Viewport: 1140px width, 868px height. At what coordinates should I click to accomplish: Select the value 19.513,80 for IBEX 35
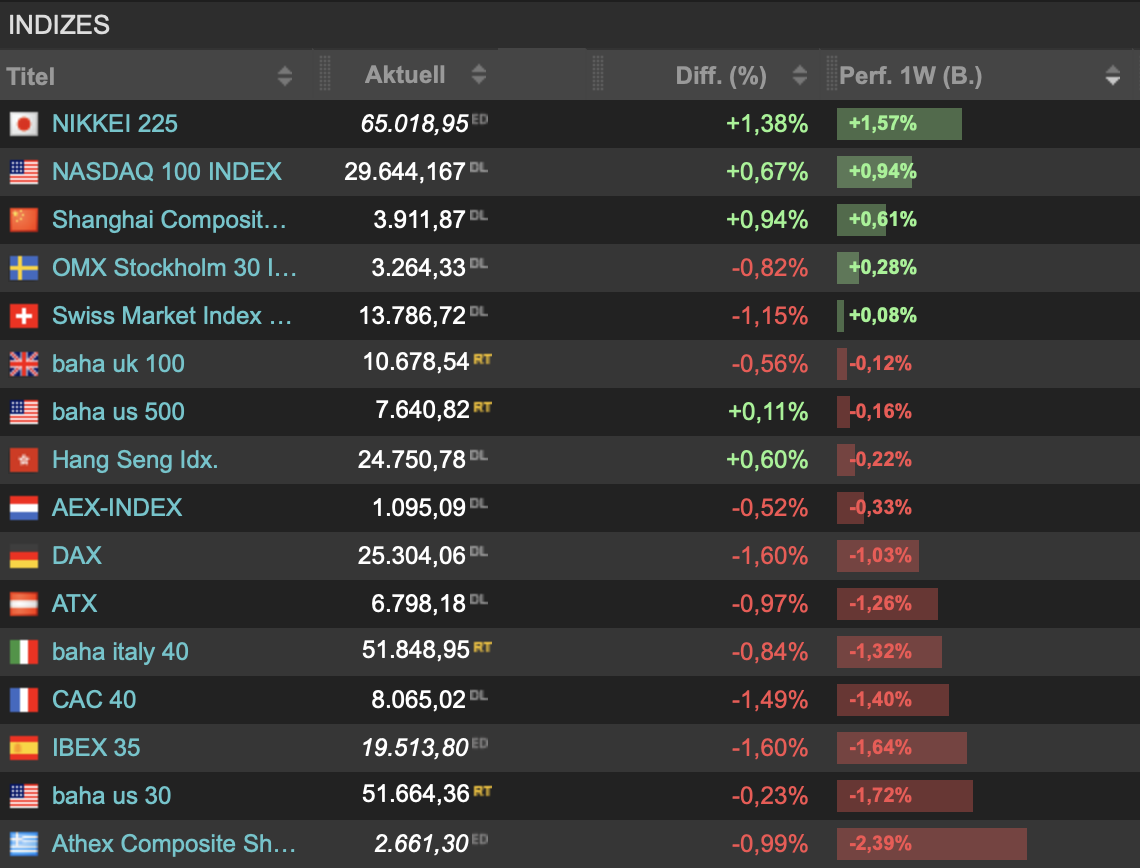click(415, 747)
